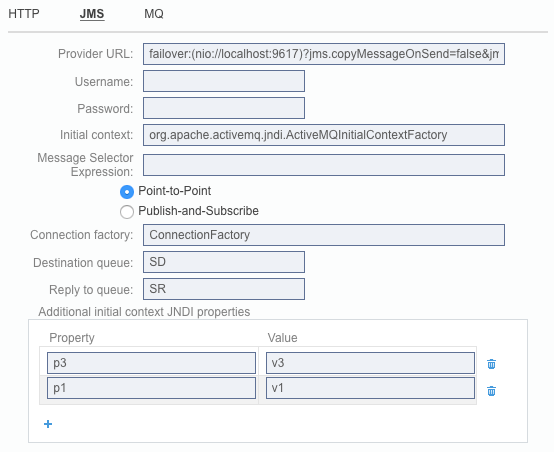Edit the Initial context field
The image size is (554, 452).
point(324,135)
